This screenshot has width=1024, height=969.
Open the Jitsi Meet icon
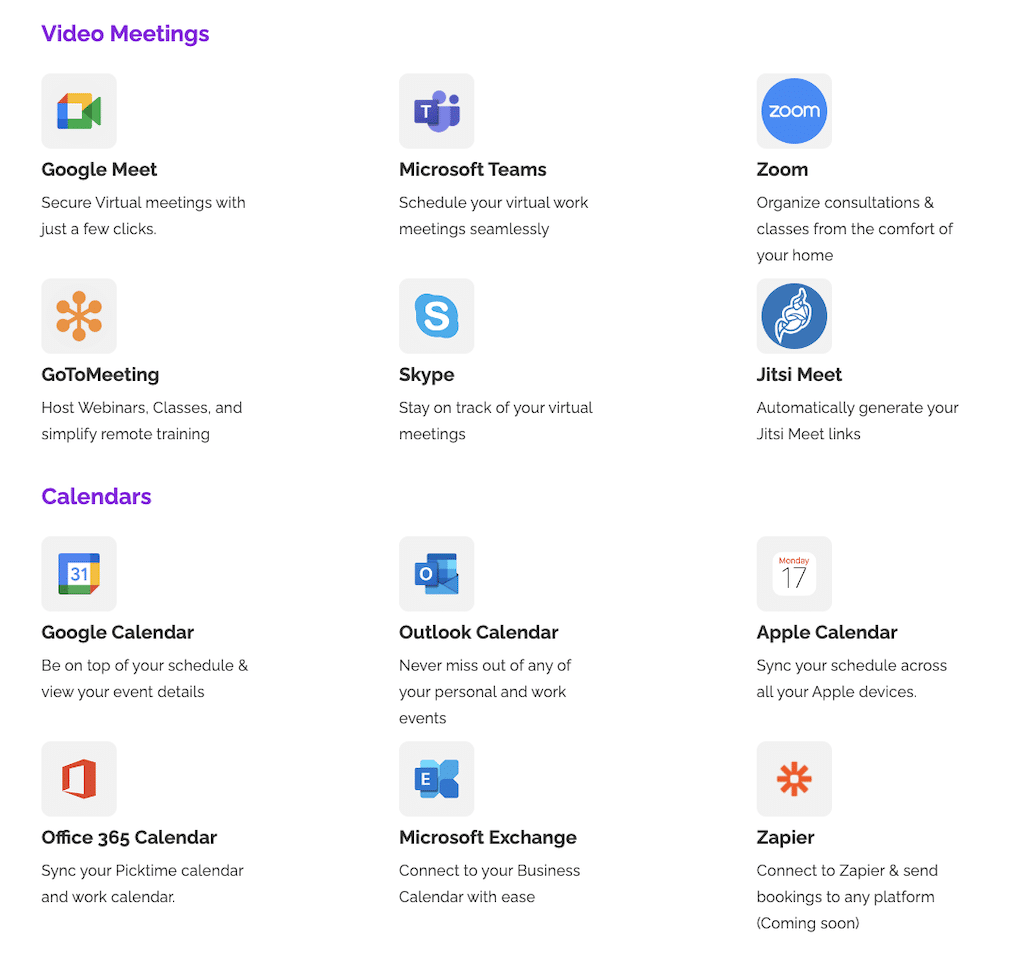[794, 316]
